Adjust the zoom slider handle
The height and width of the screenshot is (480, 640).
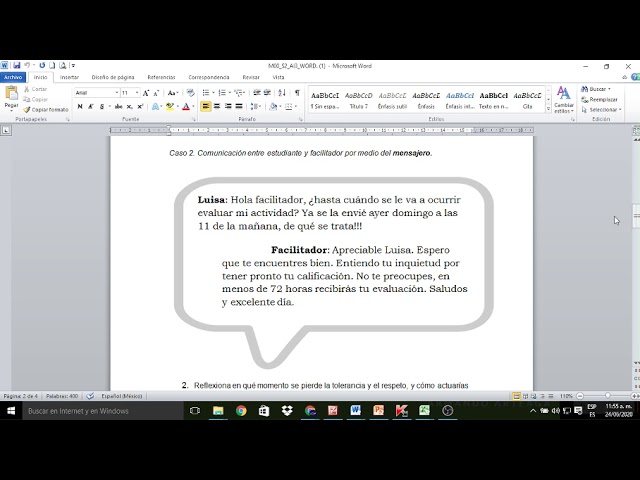pyautogui.click(x=608, y=396)
